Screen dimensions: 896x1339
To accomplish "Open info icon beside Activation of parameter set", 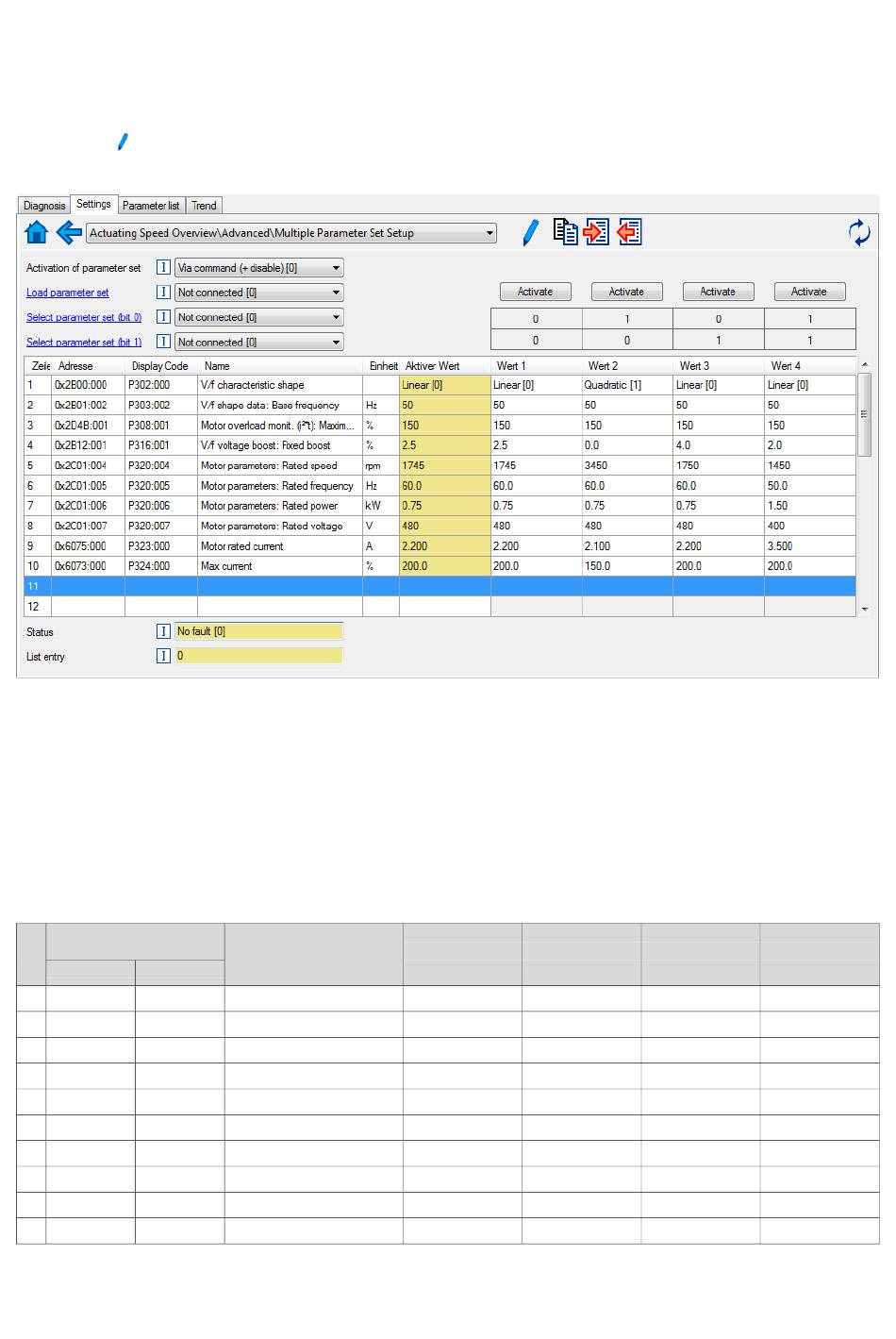I will 163,268.
